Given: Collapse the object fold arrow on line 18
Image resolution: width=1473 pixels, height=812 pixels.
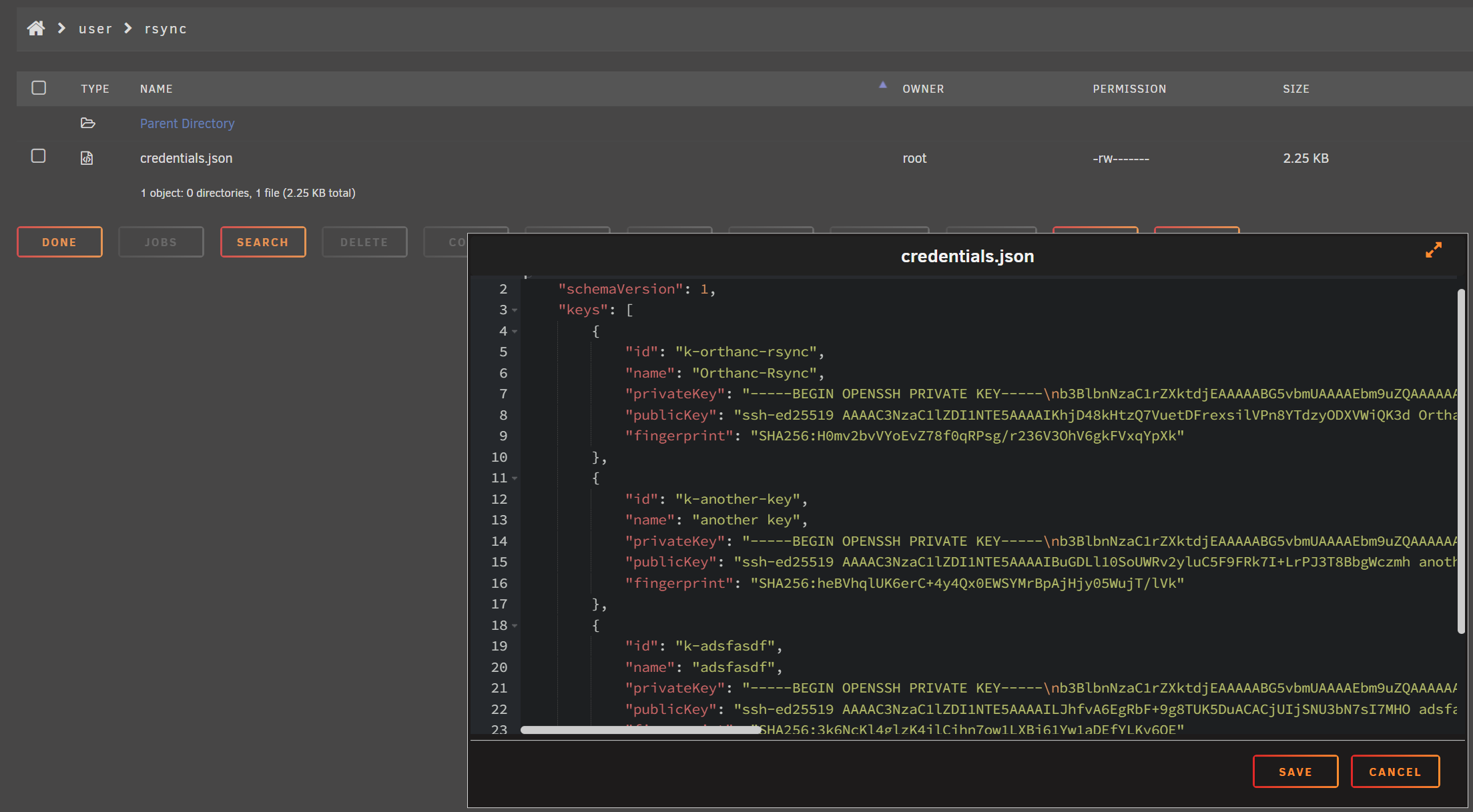Looking at the screenshot, I should click(515, 626).
